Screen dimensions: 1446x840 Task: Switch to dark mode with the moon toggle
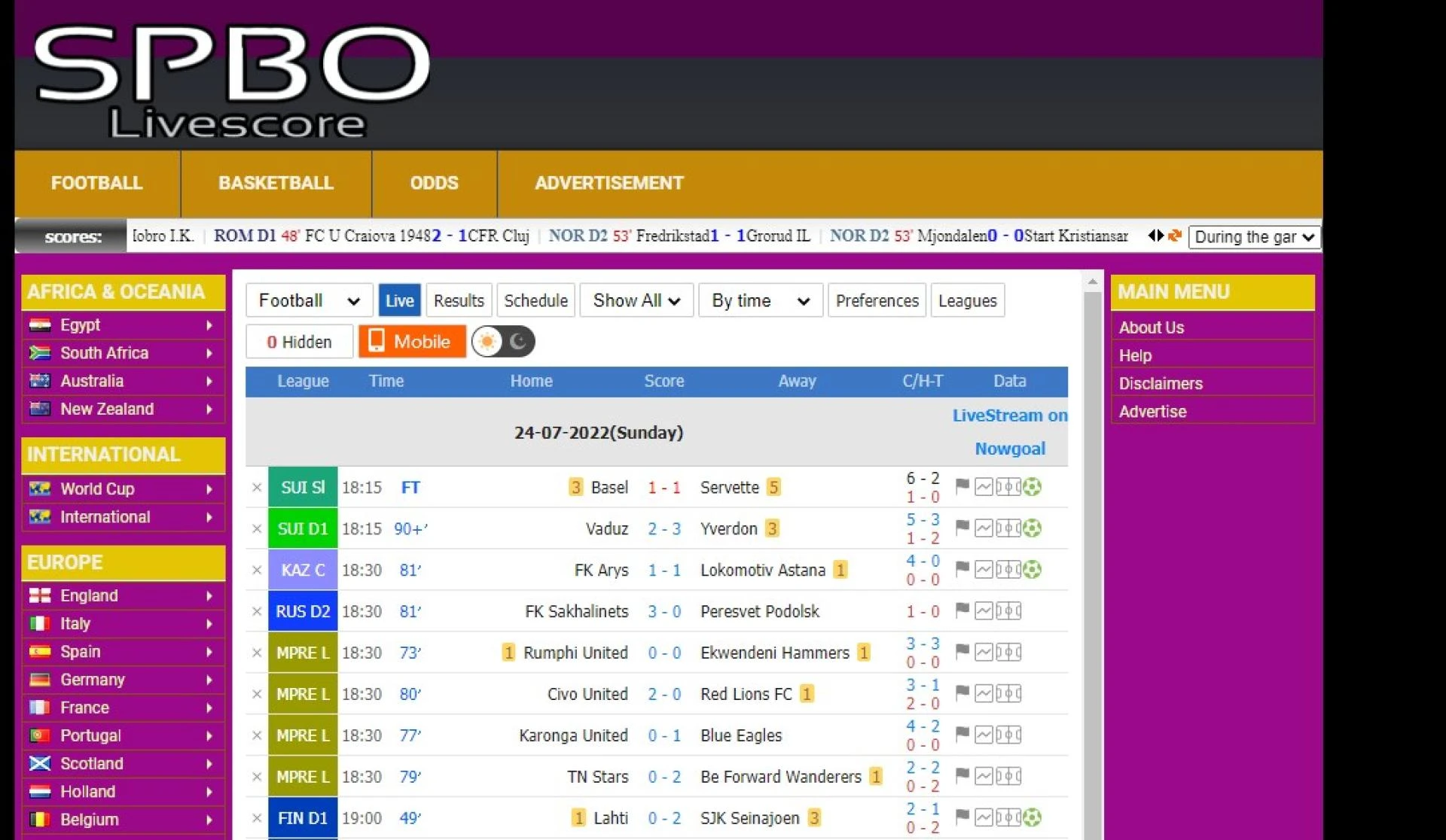[520, 341]
